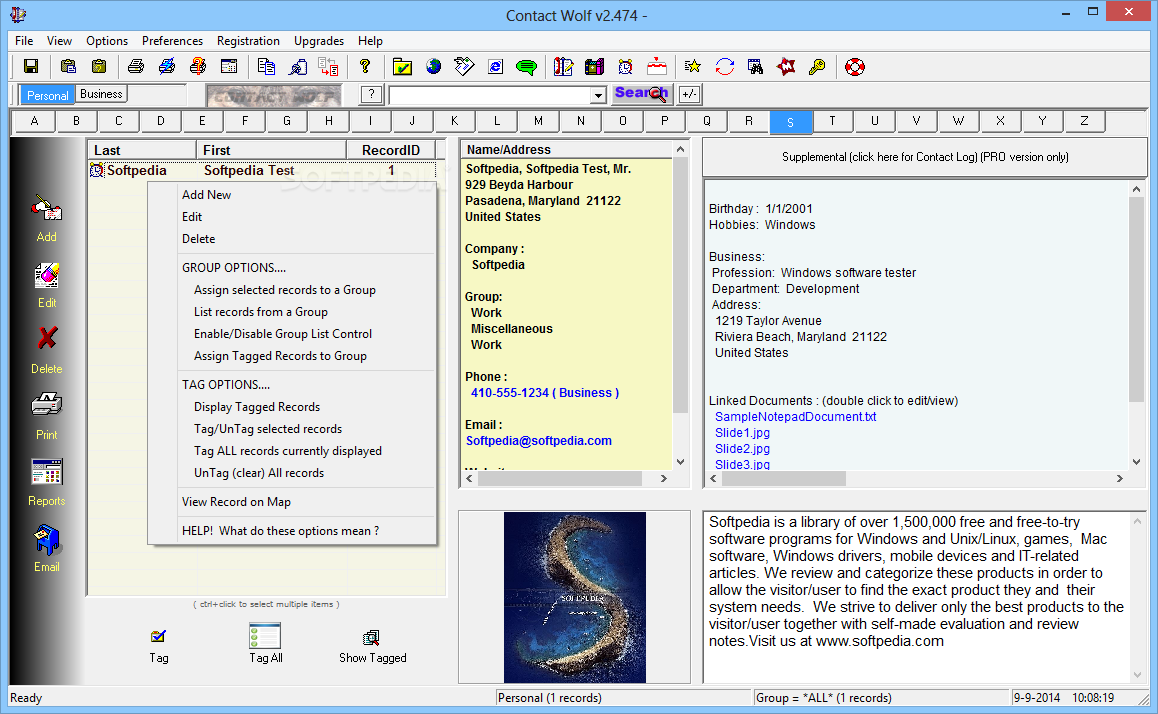The image size is (1158, 714).
Task: Click the gold key icon
Action: coord(817,66)
